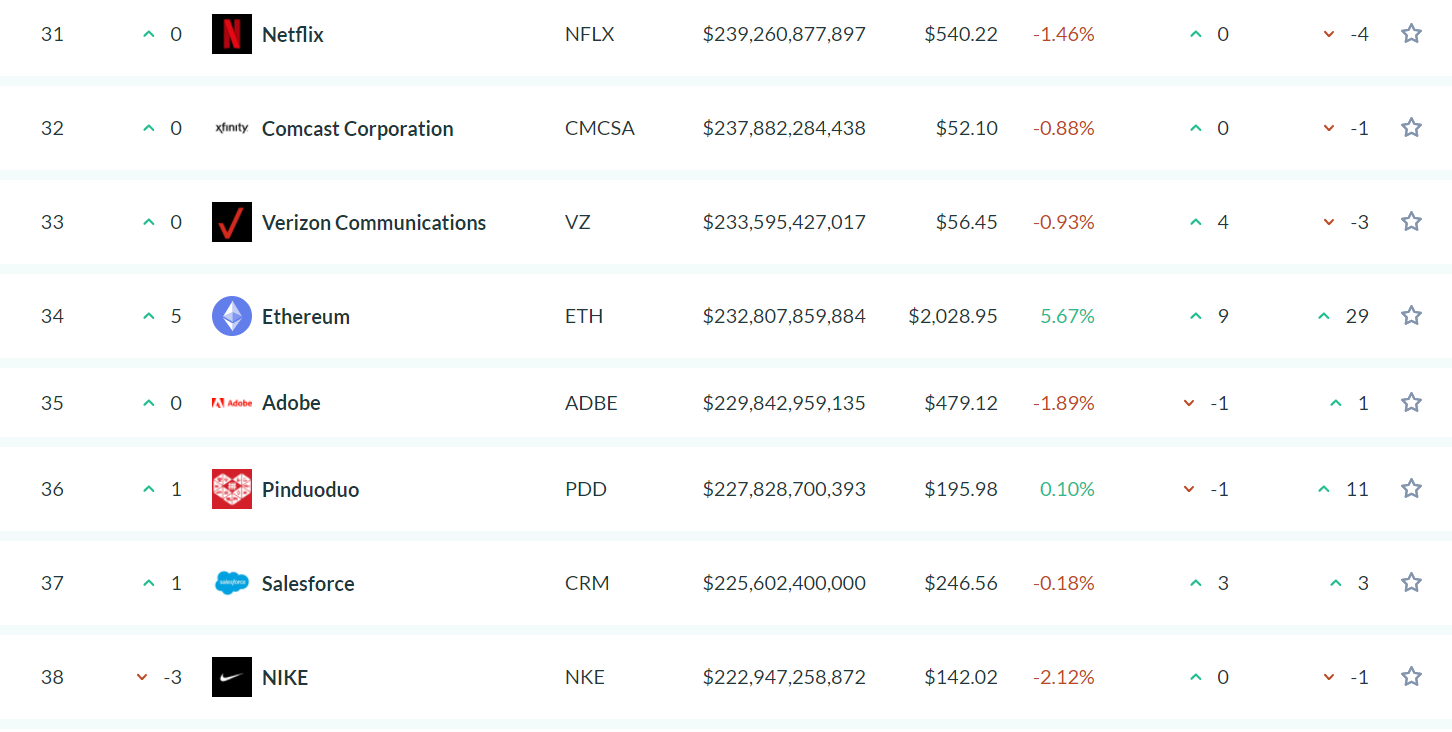The image size is (1452, 732).
Task: Open the Verizon Communications company page
Action: [x=373, y=223]
